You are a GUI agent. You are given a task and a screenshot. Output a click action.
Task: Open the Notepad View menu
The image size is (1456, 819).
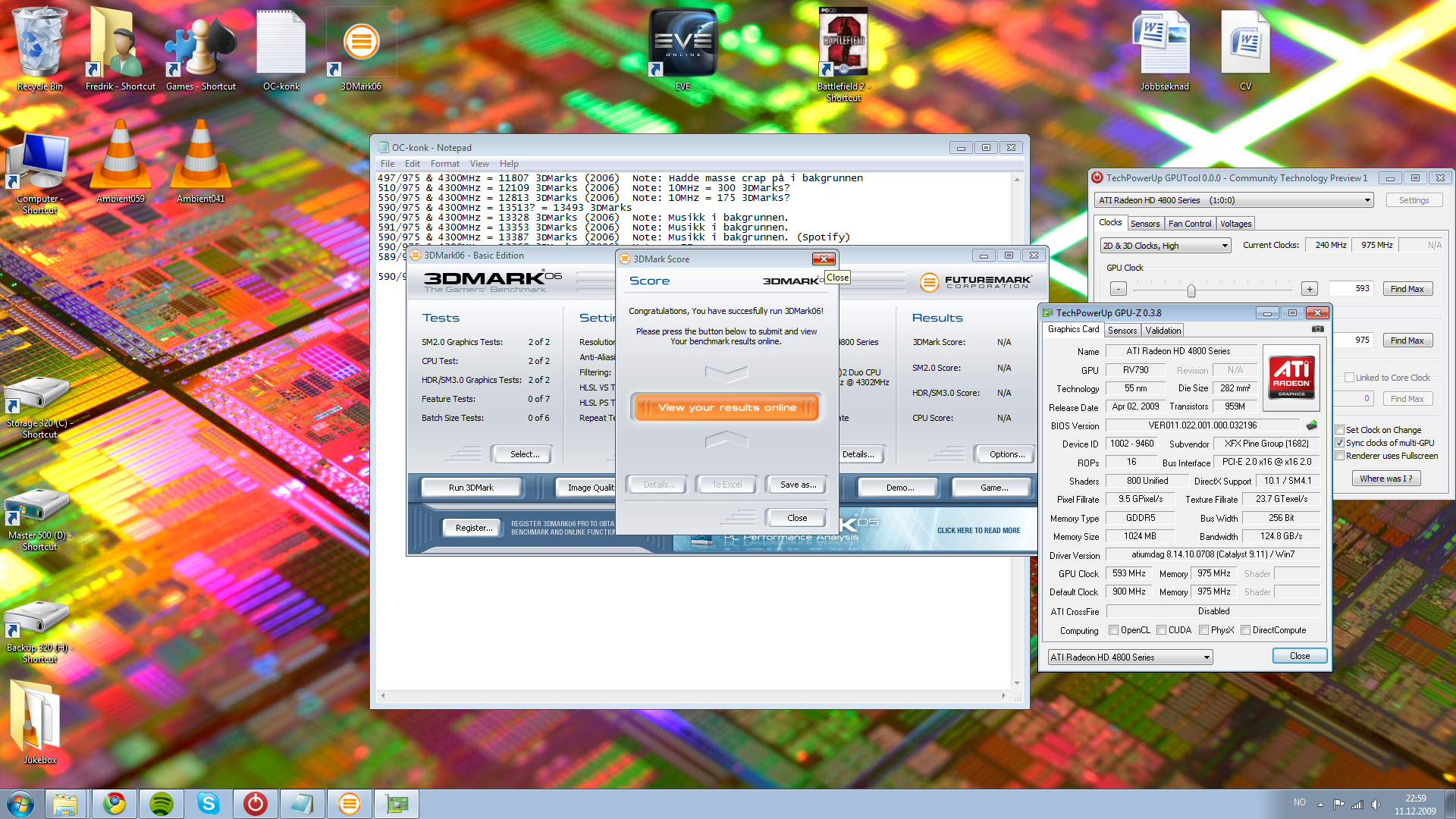(479, 164)
